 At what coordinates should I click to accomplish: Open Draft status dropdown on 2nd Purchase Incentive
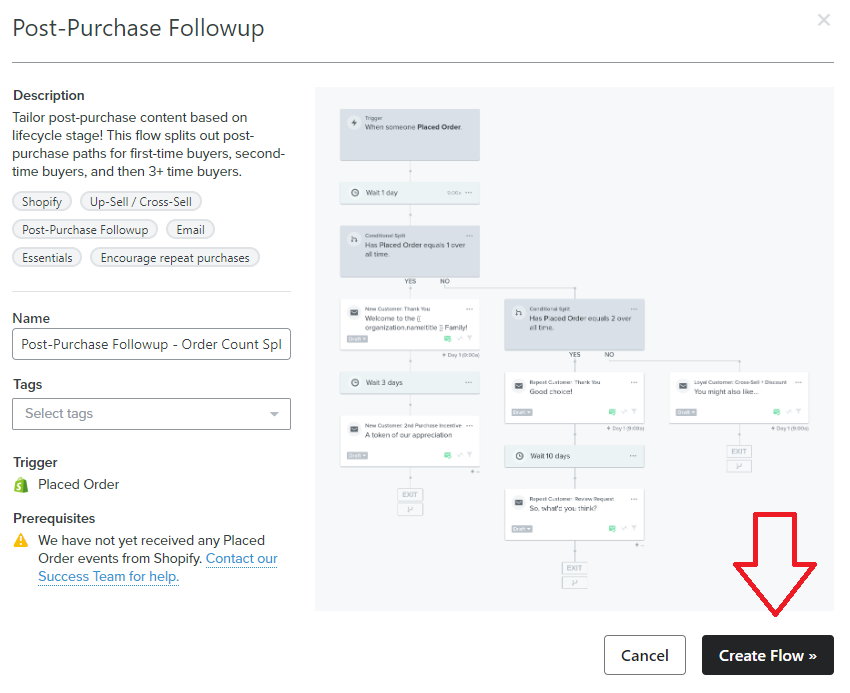click(x=357, y=455)
